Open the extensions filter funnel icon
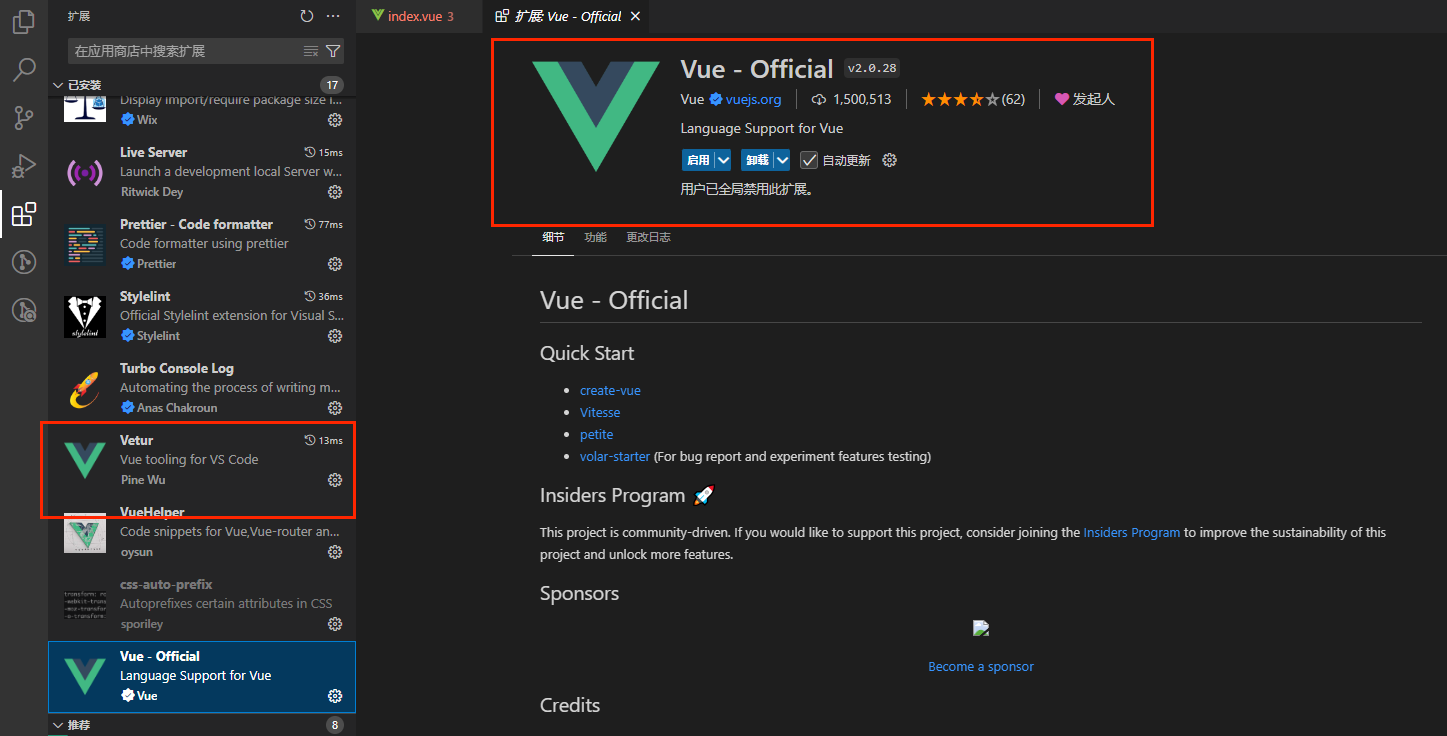 coord(333,49)
